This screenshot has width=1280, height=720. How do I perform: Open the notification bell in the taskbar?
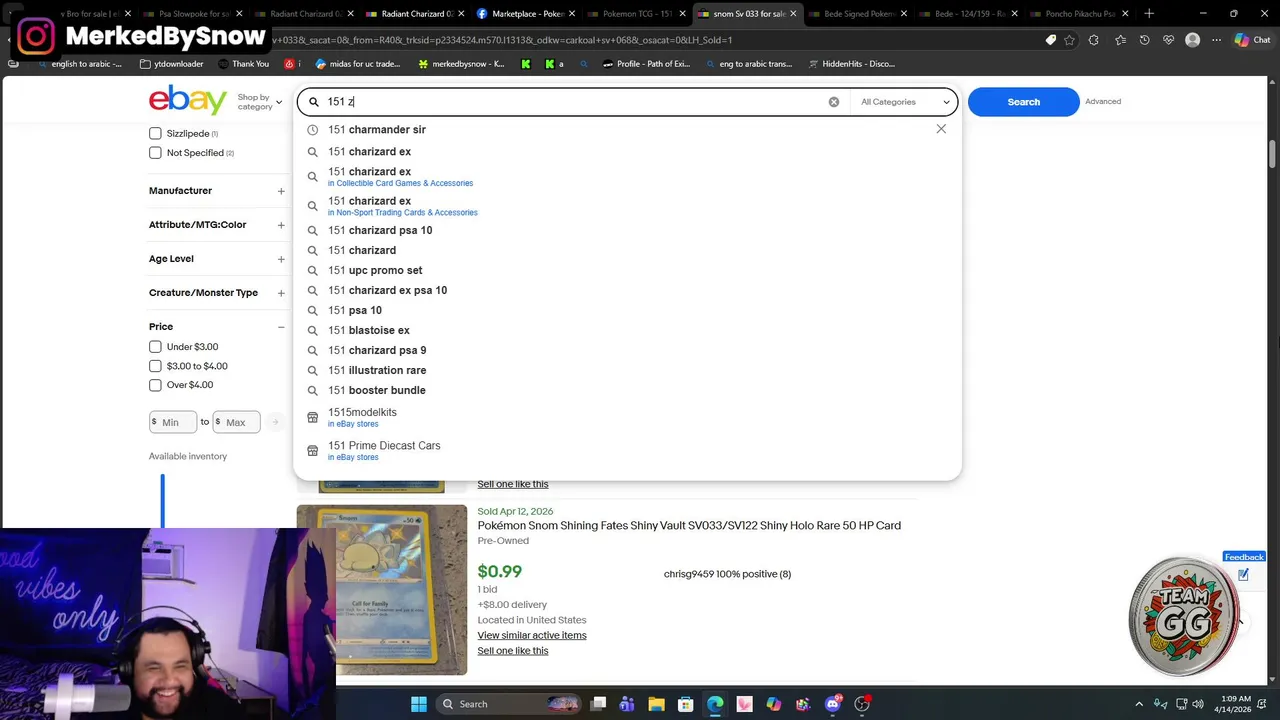[1262, 704]
